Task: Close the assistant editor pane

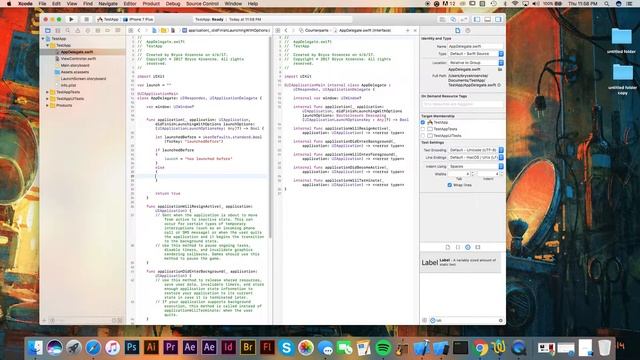Action: pos(415,31)
